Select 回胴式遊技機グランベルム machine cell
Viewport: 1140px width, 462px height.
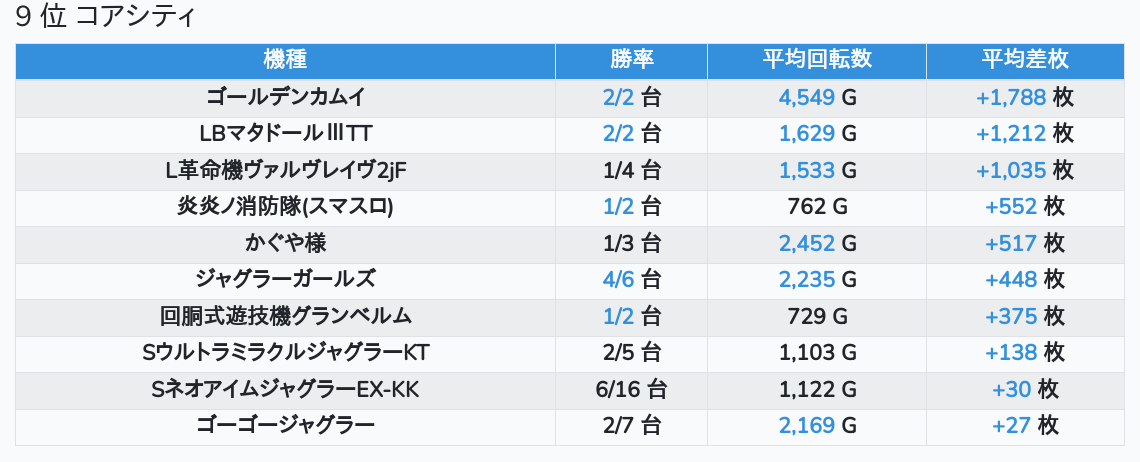[x=285, y=316]
